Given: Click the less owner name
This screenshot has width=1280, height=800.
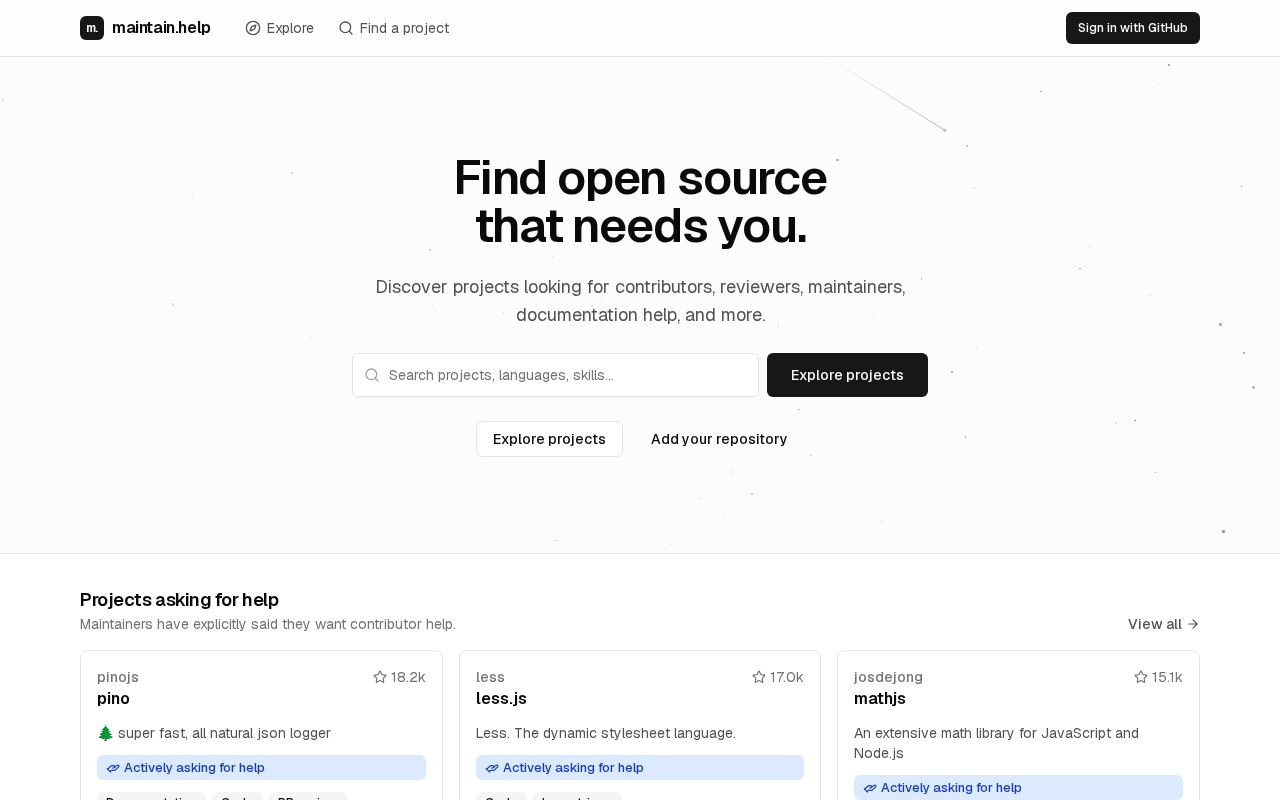Looking at the screenshot, I should 490,677.
